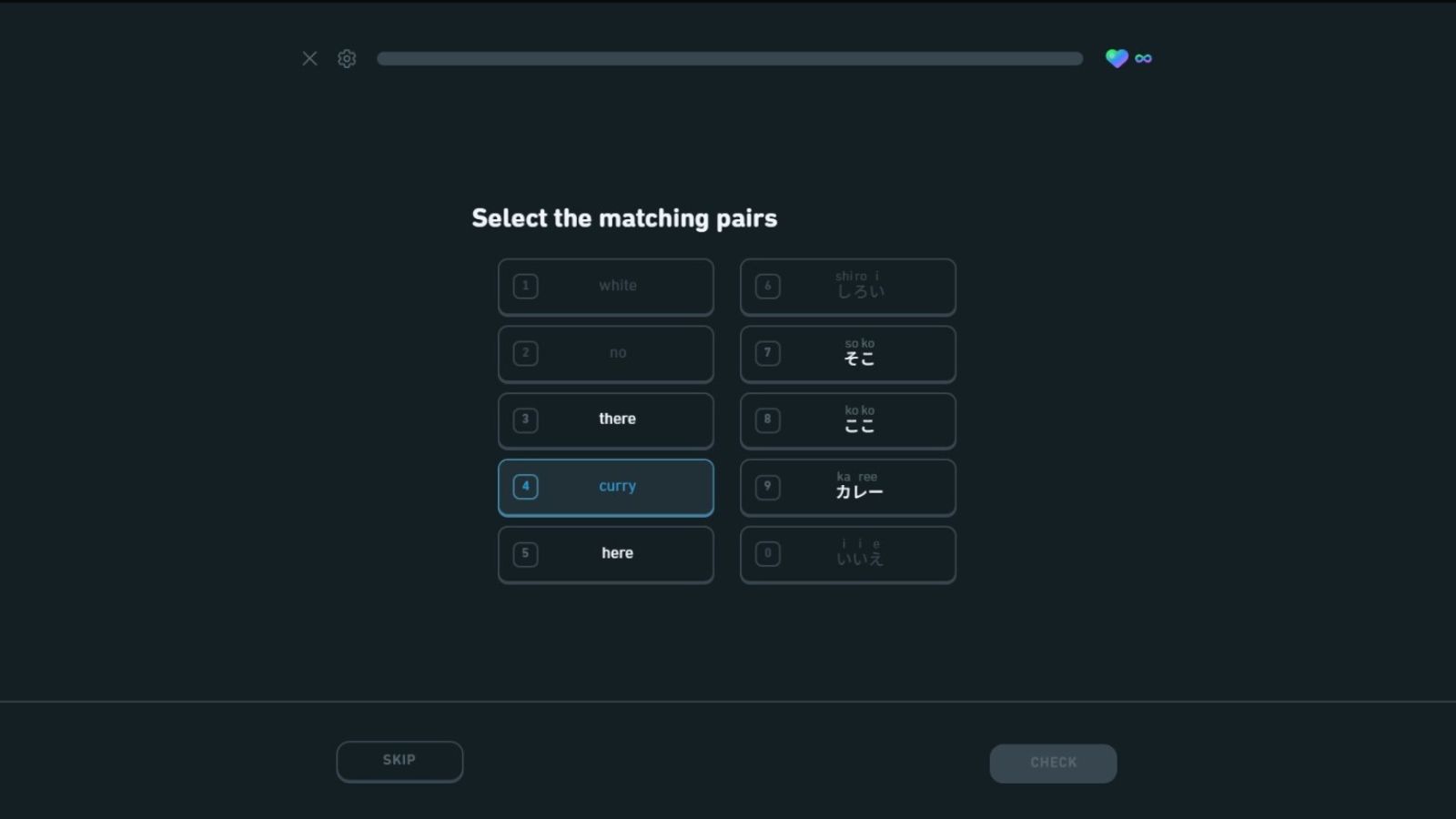1456x819 pixels.
Task: Open the lesson settings gear
Action: click(347, 58)
